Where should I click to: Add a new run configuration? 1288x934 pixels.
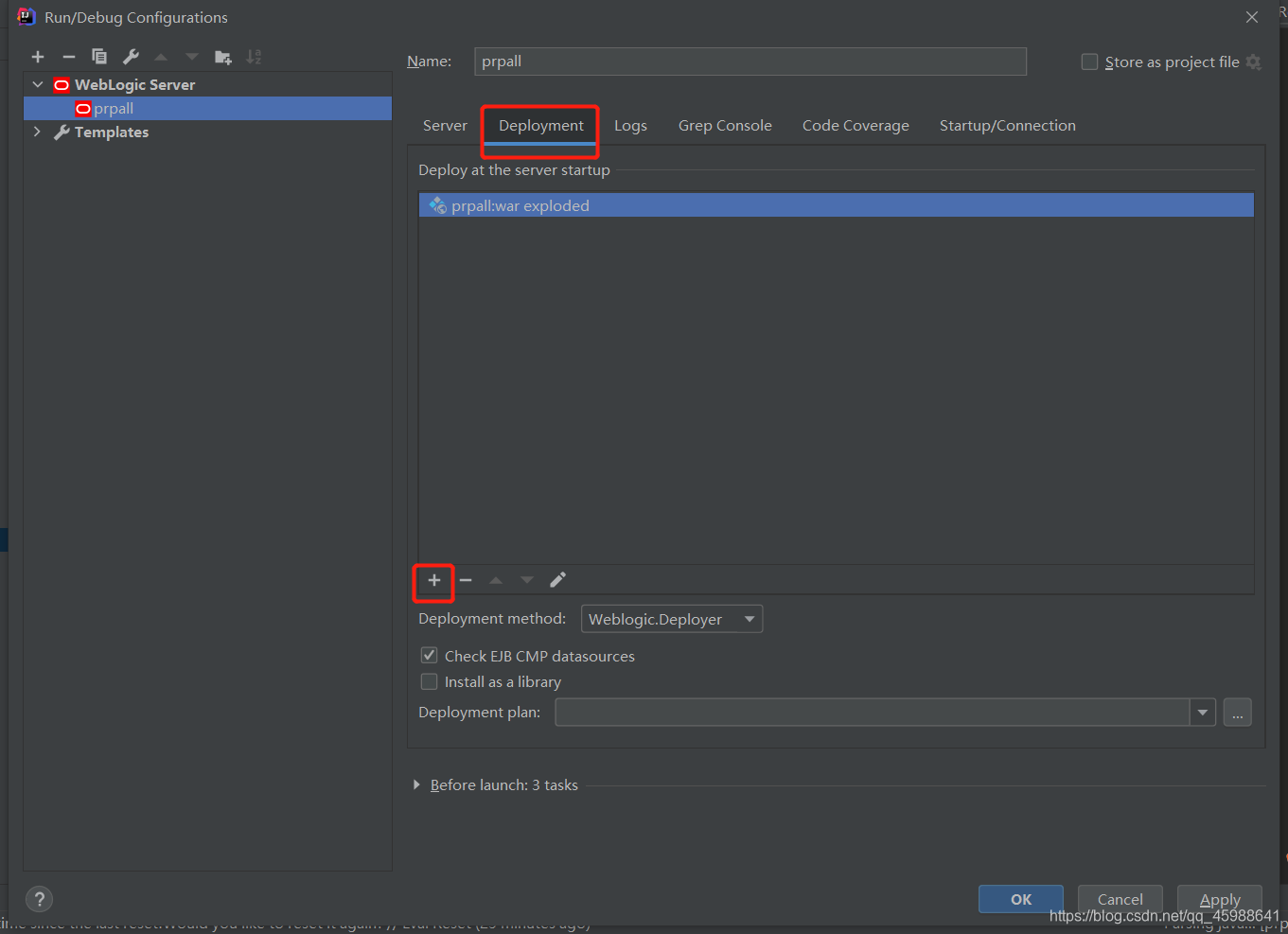click(x=38, y=57)
